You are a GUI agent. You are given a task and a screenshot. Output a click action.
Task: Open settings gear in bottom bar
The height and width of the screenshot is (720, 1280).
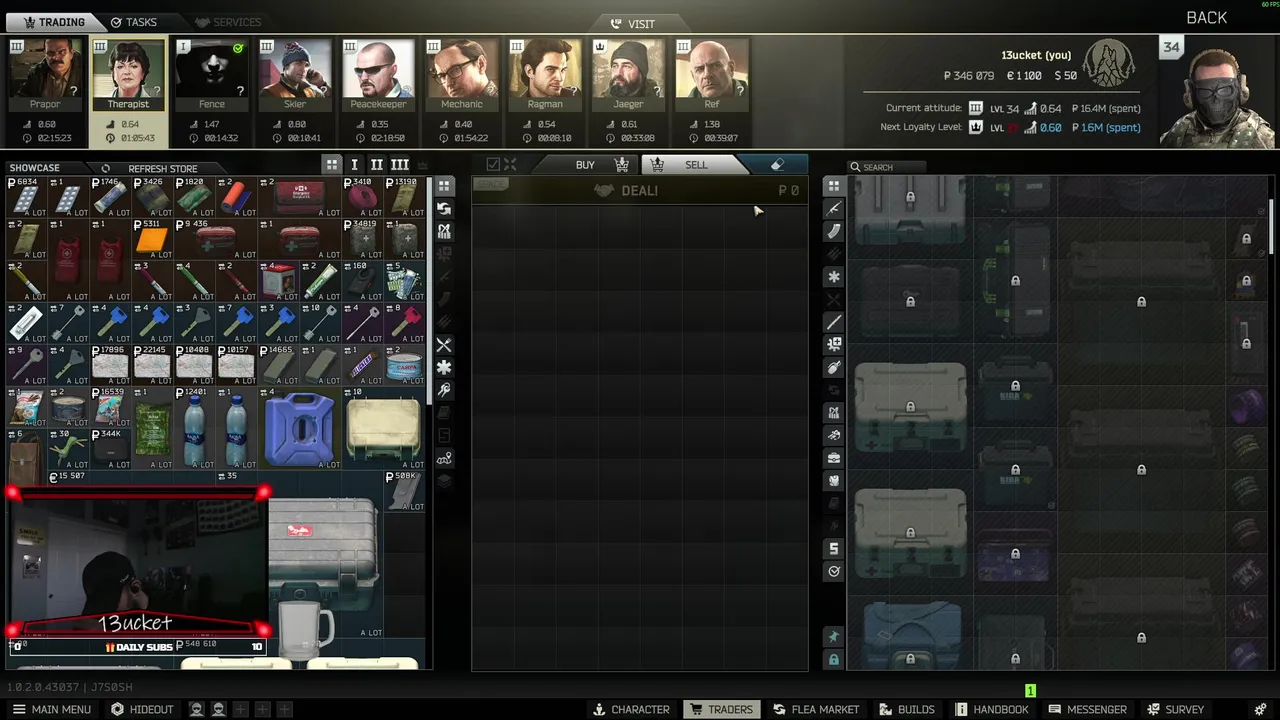coord(1258,709)
